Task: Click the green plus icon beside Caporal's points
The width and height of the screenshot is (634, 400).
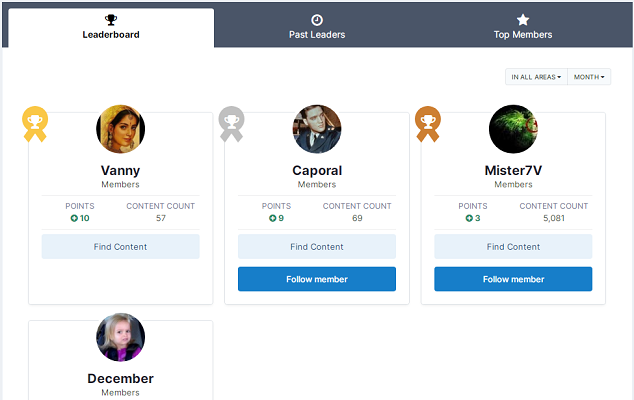Action: coord(270,218)
